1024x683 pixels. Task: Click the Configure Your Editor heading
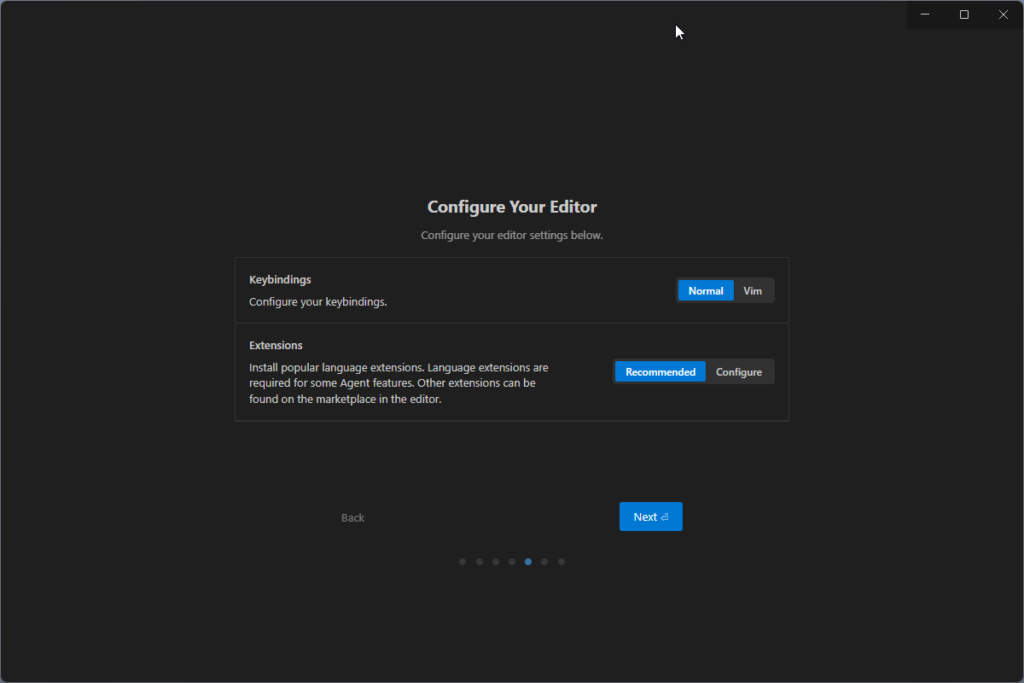coord(512,207)
